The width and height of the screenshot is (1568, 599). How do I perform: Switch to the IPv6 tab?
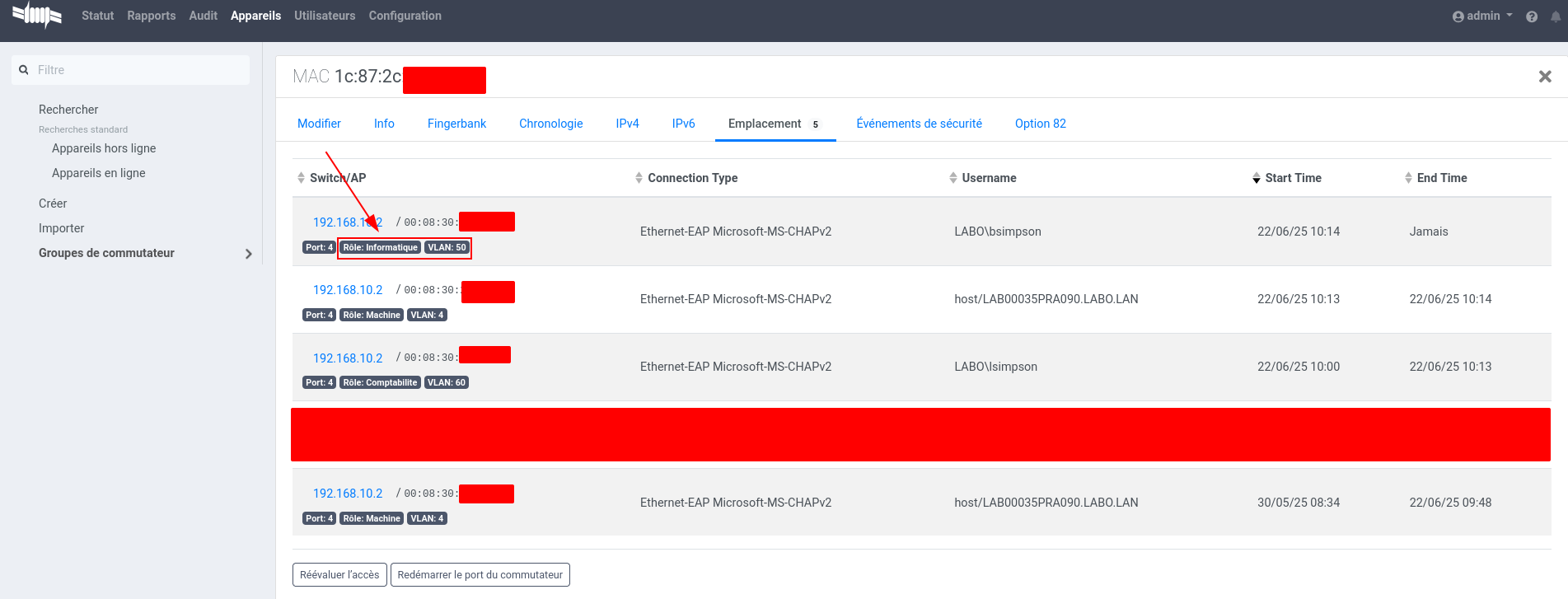click(683, 124)
